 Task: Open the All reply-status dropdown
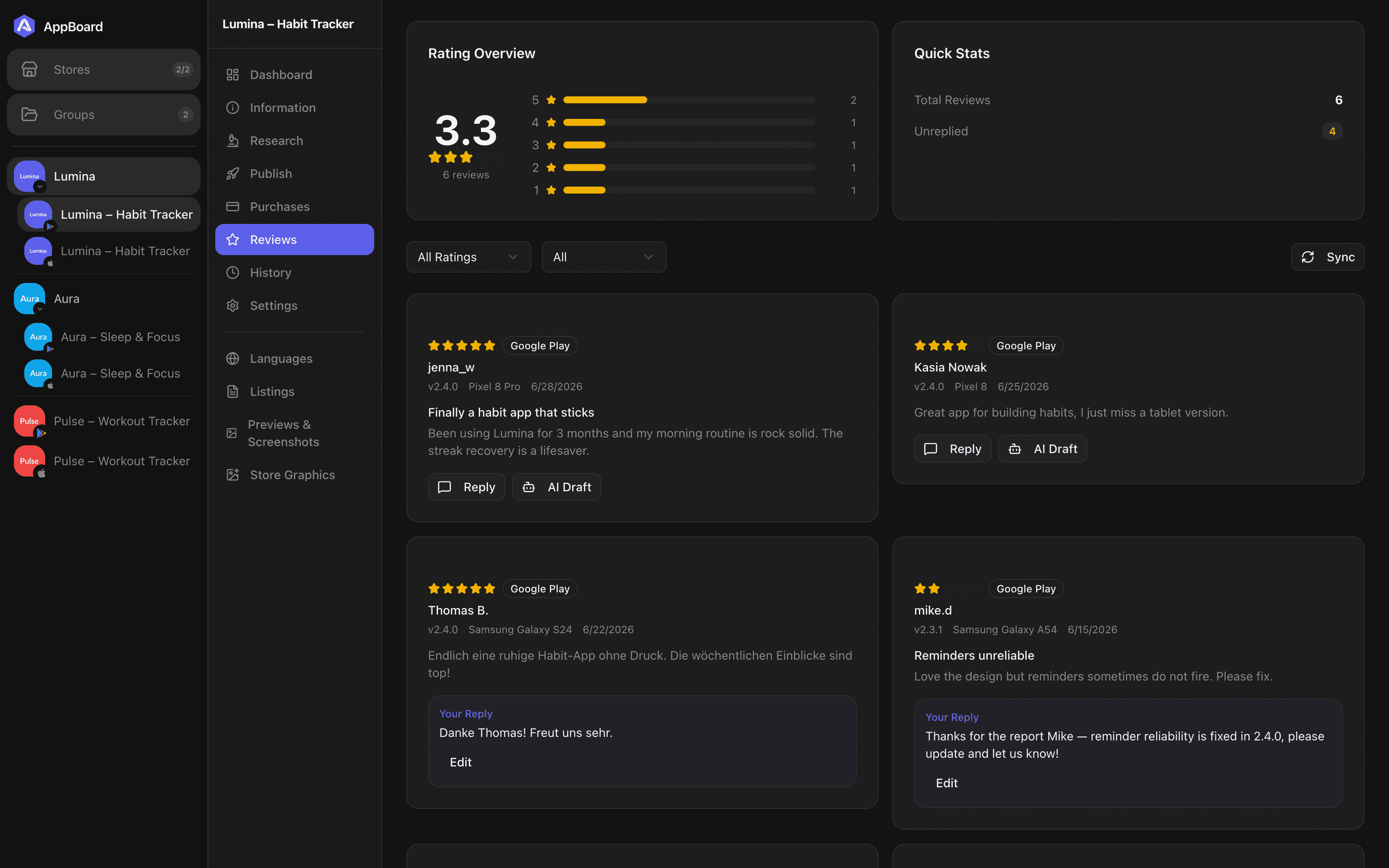click(604, 257)
